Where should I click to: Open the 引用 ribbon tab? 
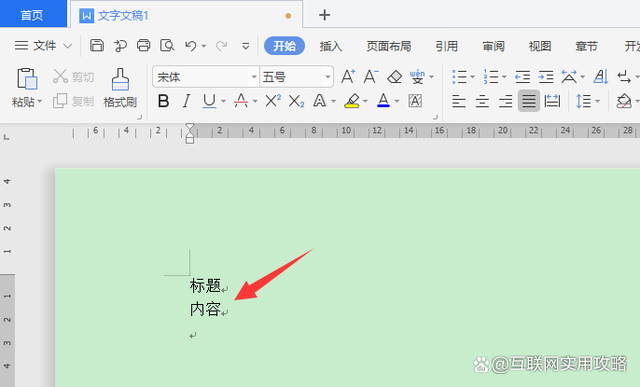coord(447,46)
